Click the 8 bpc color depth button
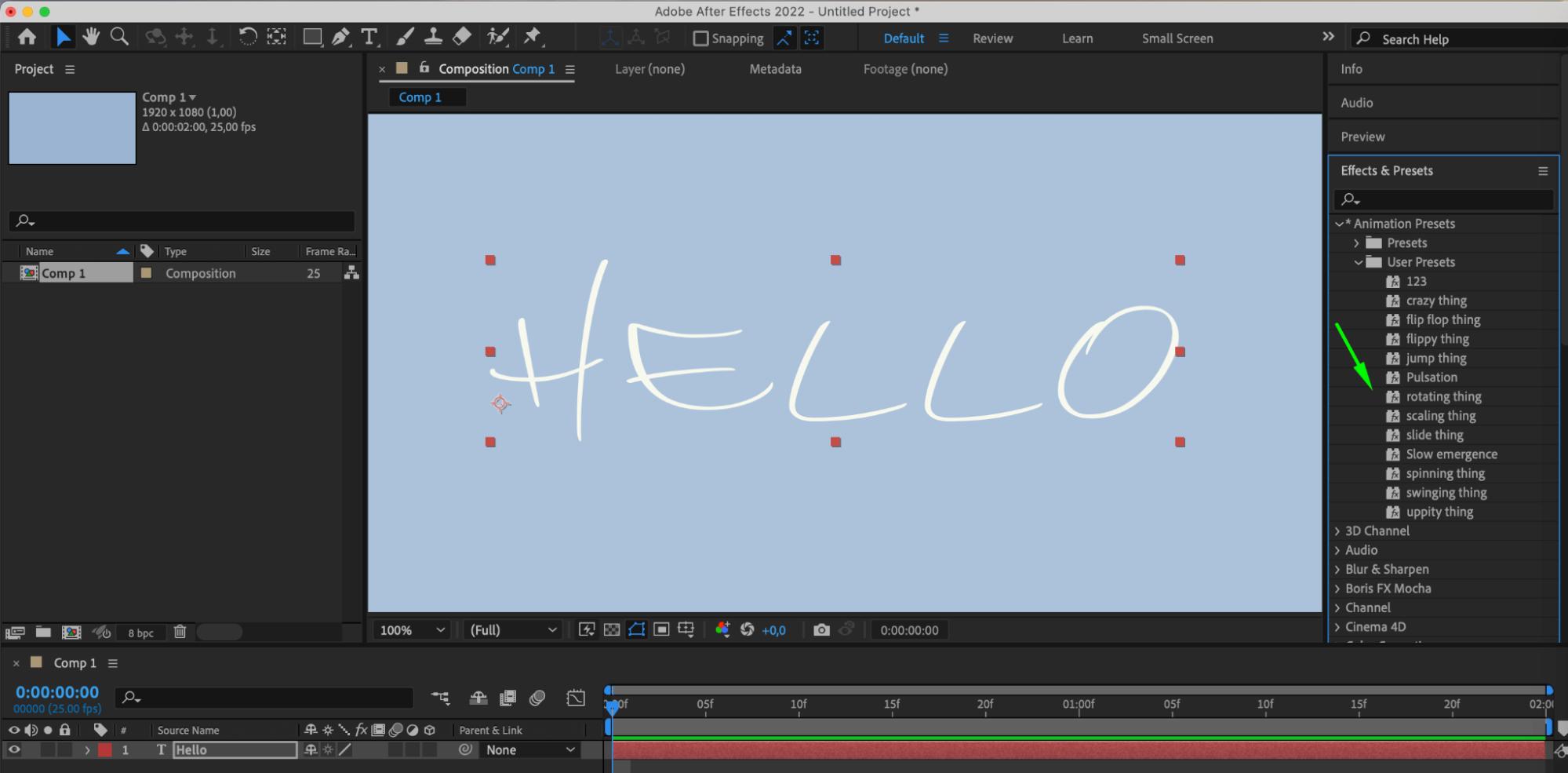 [140, 633]
